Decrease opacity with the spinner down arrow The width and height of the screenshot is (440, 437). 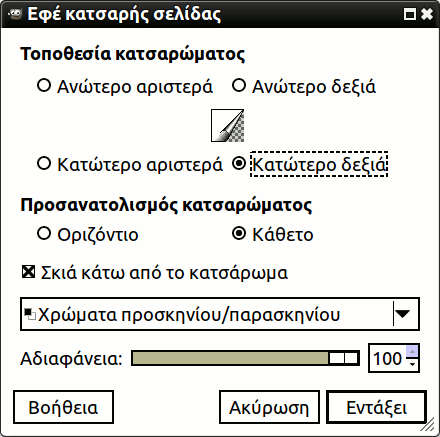(x=413, y=365)
